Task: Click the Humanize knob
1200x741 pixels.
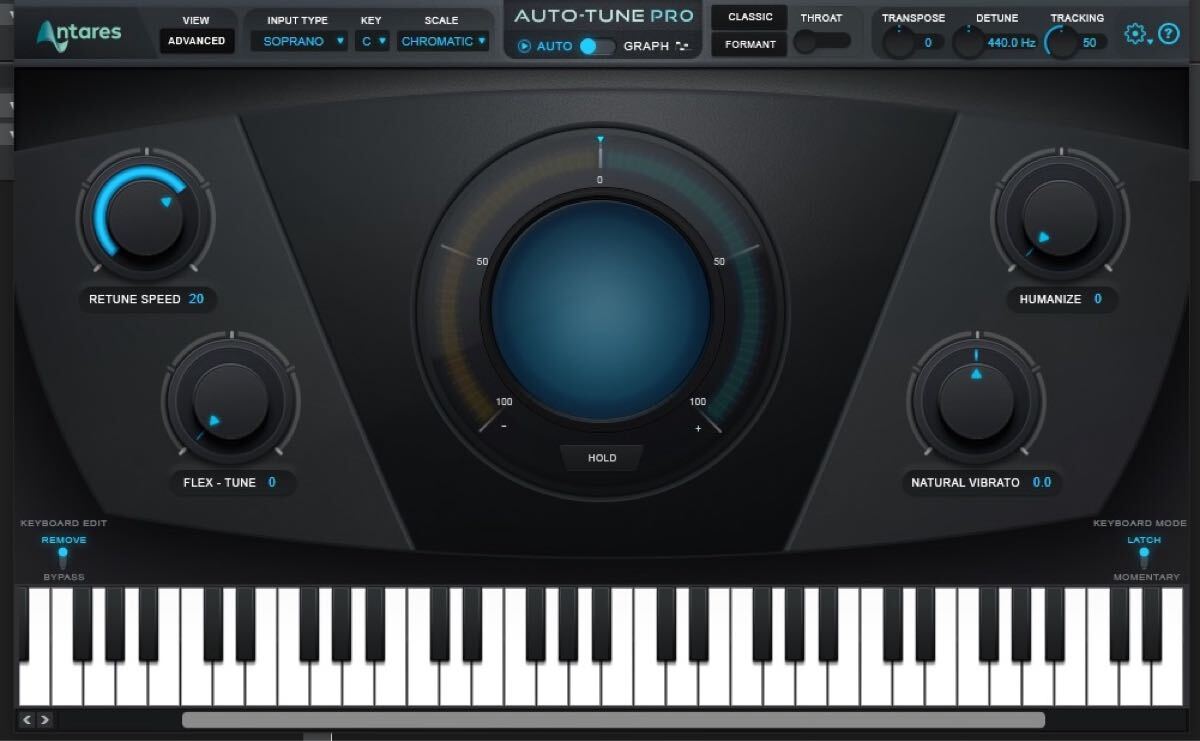Action: [x=1059, y=218]
